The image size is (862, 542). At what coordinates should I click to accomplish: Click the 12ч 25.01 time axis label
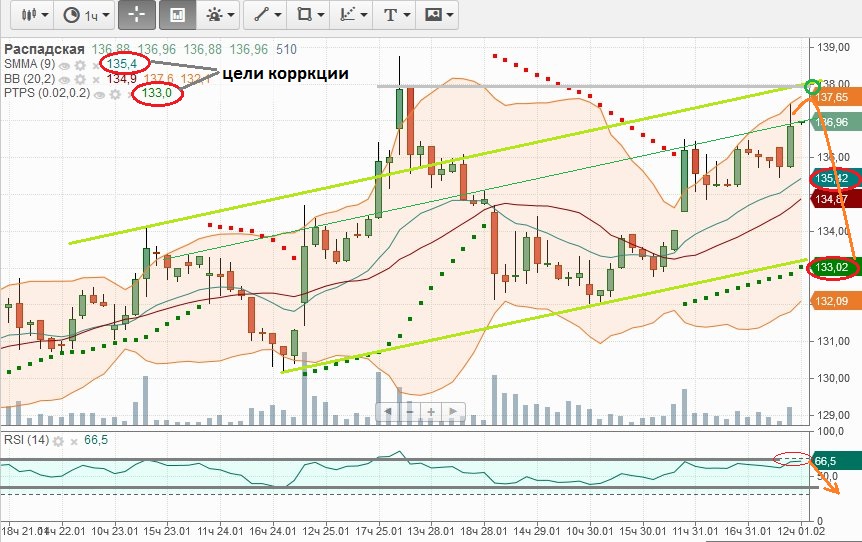pos(326,531)
